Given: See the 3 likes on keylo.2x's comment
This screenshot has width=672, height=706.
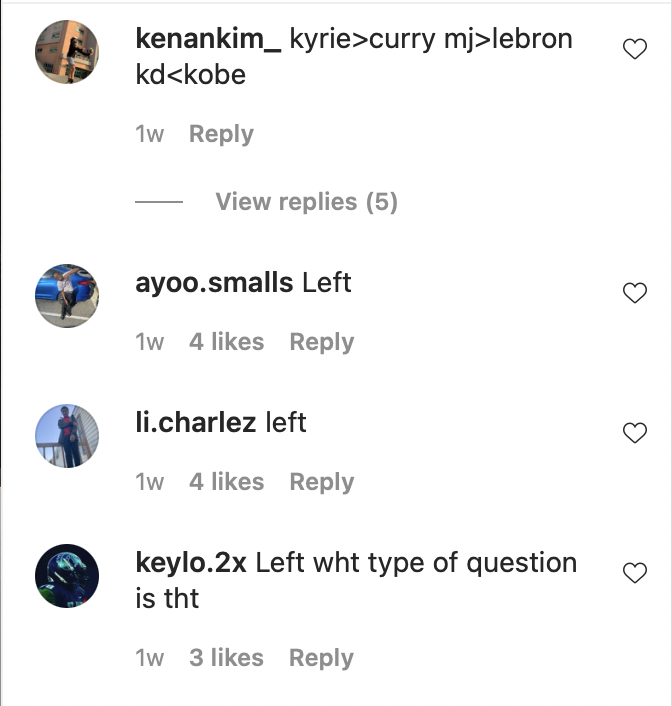Looking at the screenshot, I should 226,658.
